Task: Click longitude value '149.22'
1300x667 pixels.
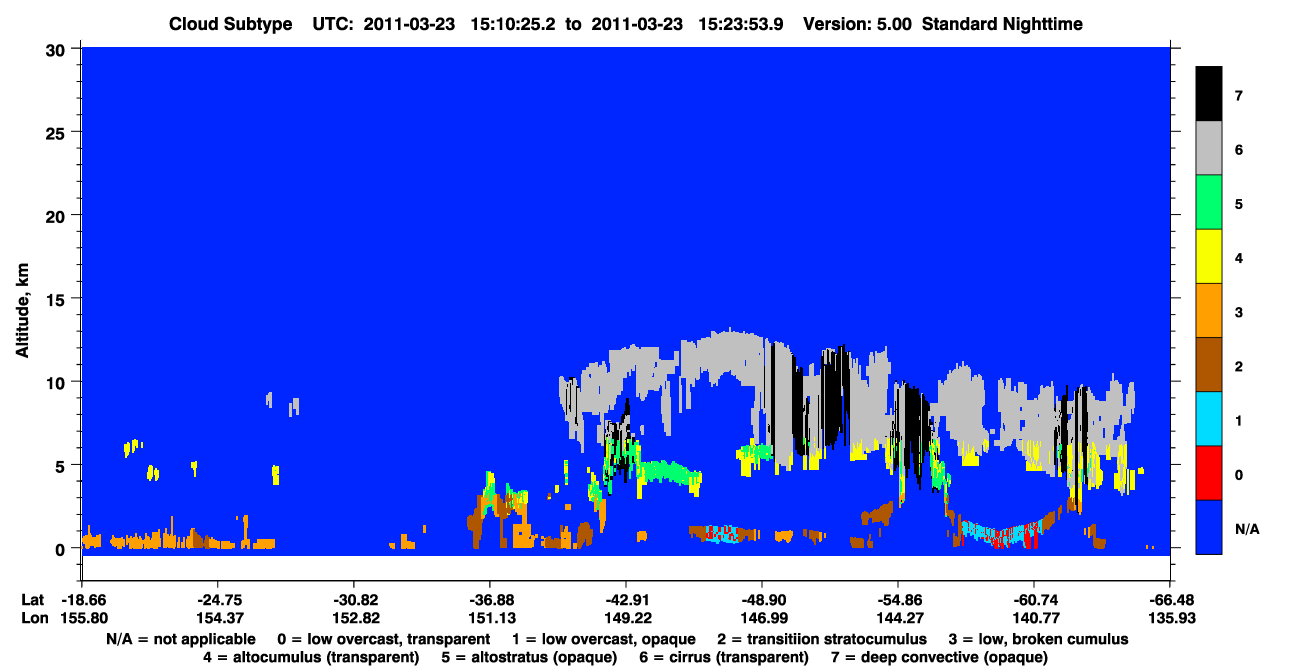Action: click(x=626, y=618)
